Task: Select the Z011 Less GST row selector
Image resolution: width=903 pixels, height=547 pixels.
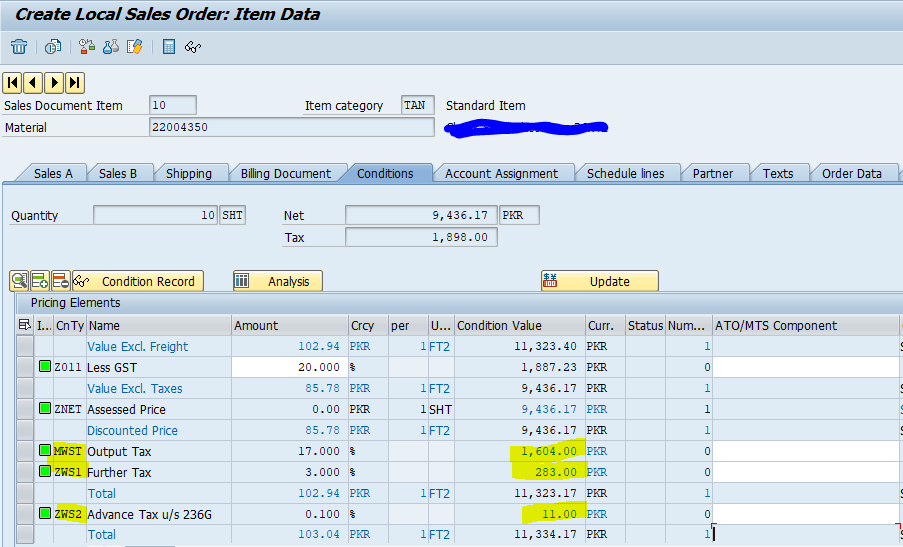Action: [25, 367]
